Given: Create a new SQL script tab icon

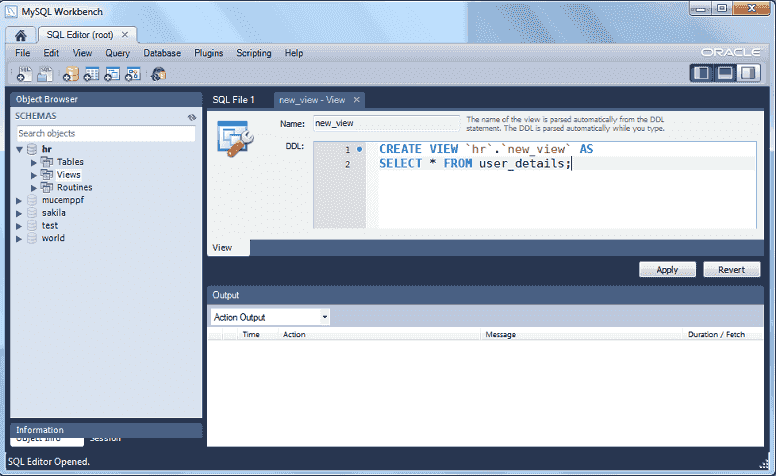Looking at the screenshot, I should (24, 74).
